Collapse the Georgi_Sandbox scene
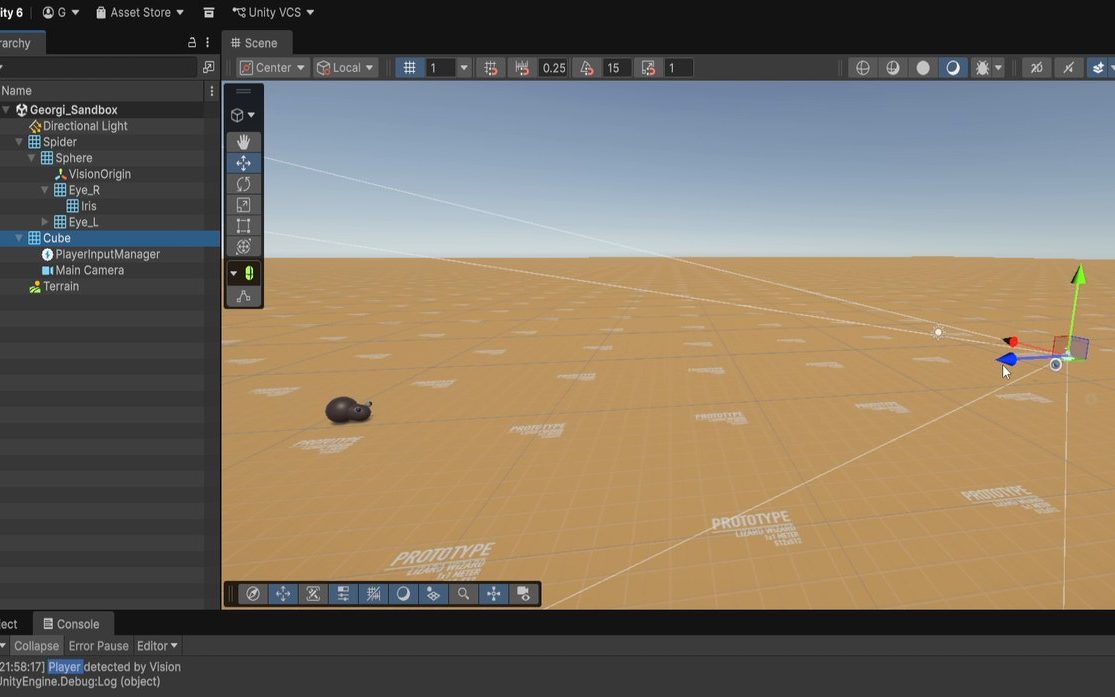 pyautogui.click(x=6, y=110)
